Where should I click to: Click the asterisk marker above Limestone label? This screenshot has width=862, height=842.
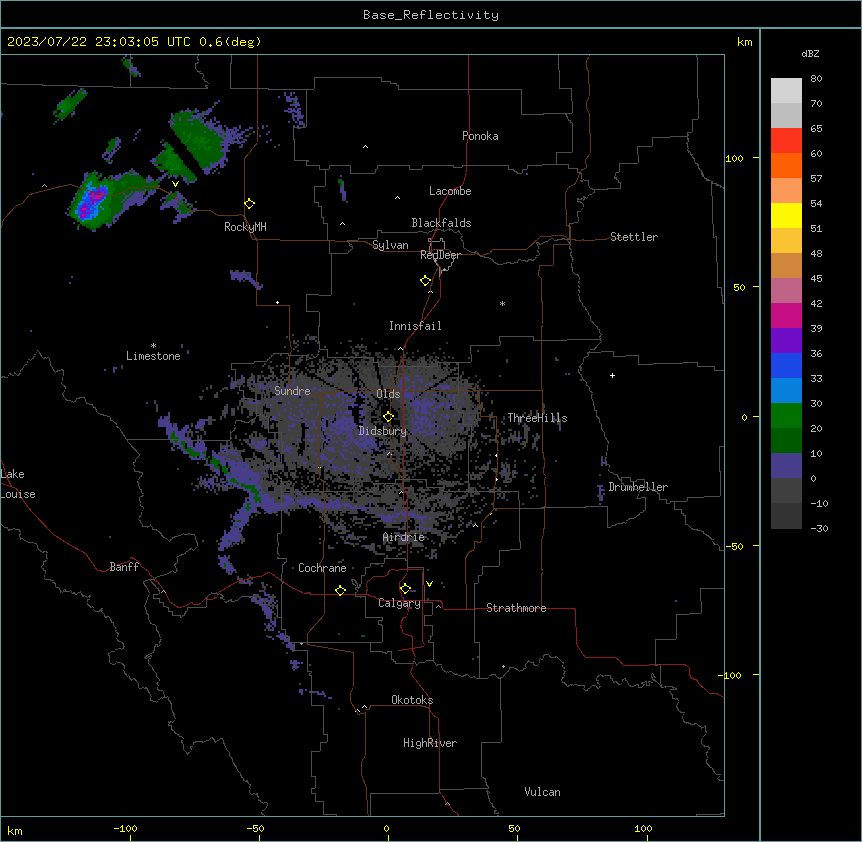point(153,346)
